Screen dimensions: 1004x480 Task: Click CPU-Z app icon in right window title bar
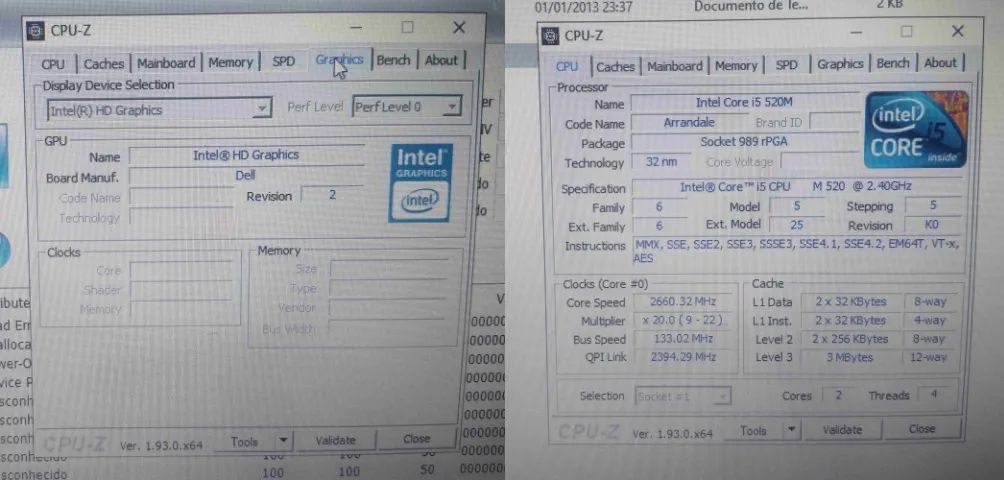(549, 36)
